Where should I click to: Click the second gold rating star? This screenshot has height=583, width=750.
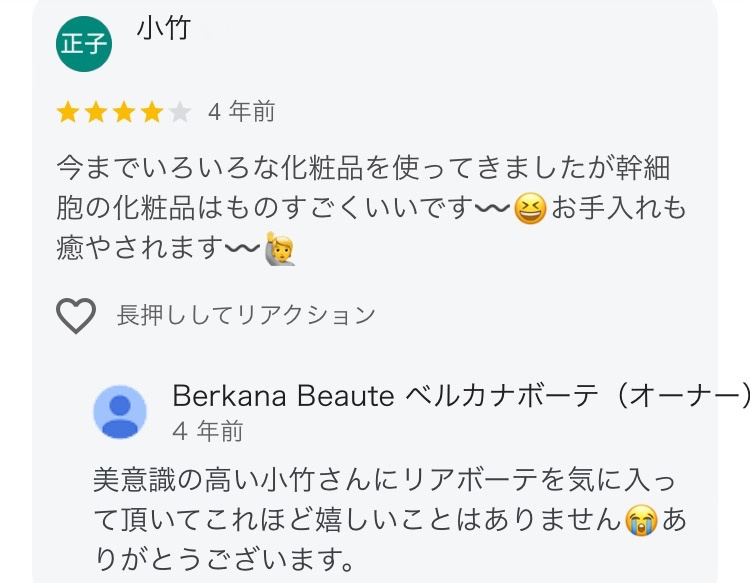(96, 112)
